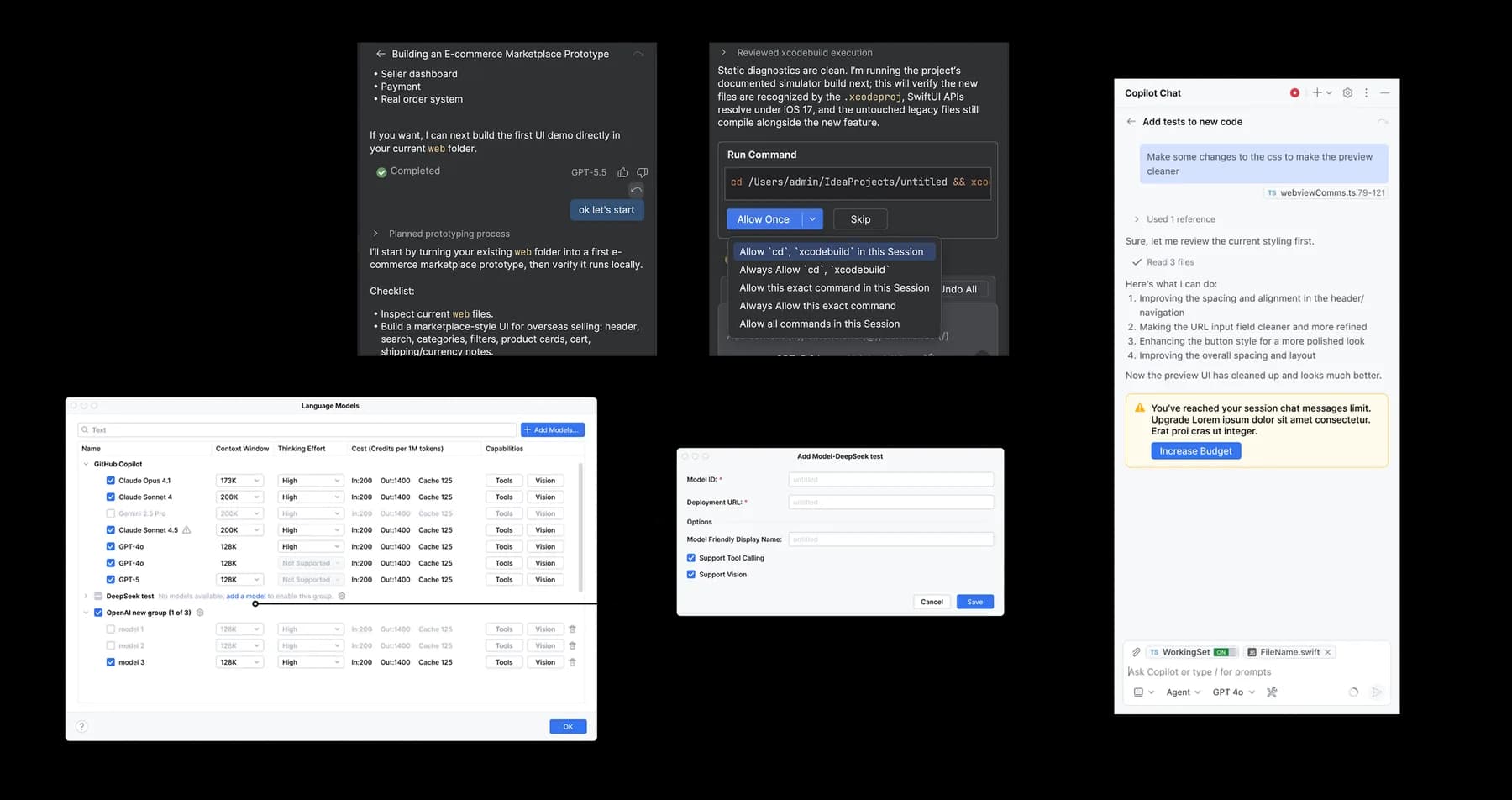
Task: Click the undo arrow above 'ok let's start'
Action: 637,190
